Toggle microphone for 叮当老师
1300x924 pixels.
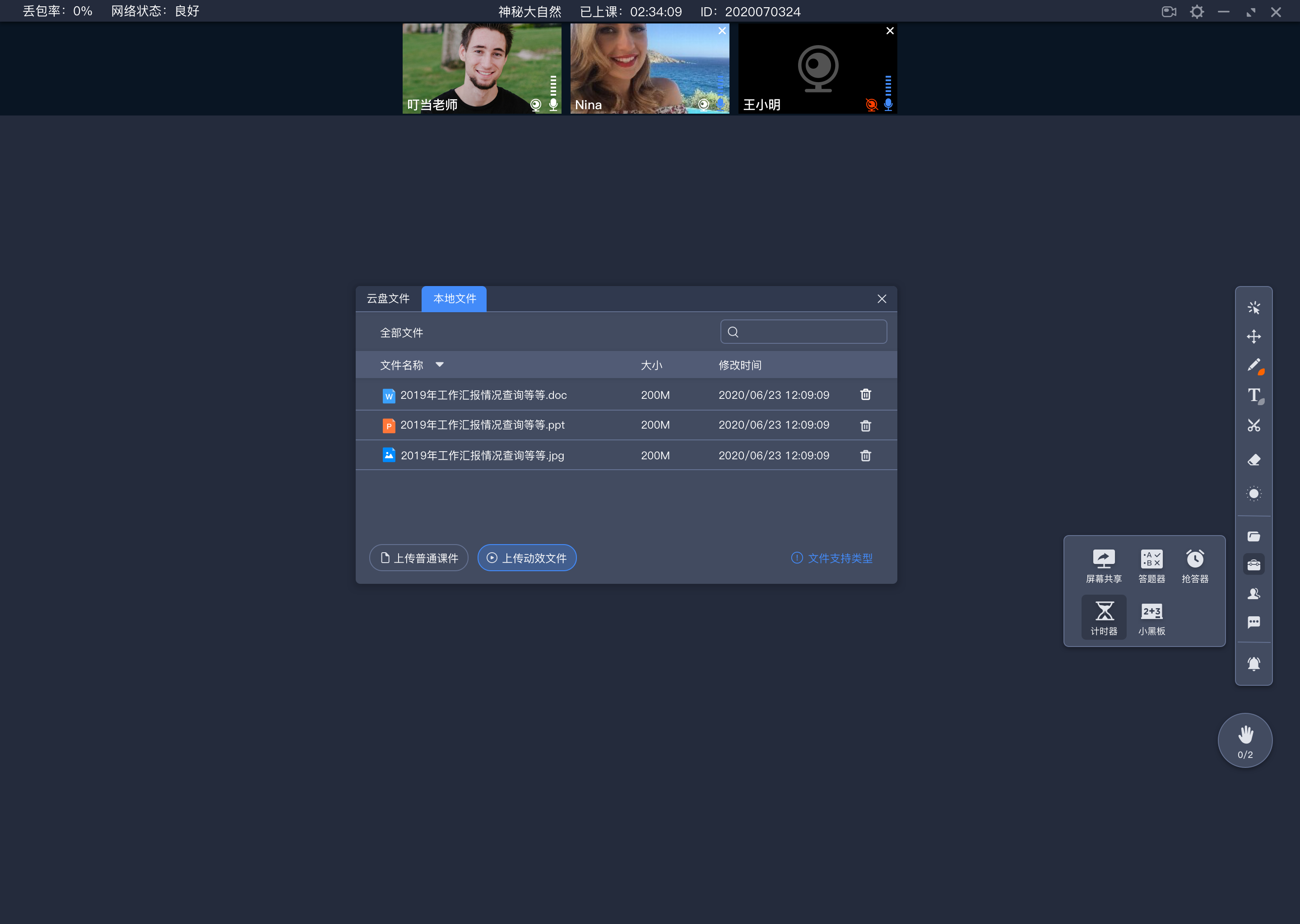click(555, 105)
